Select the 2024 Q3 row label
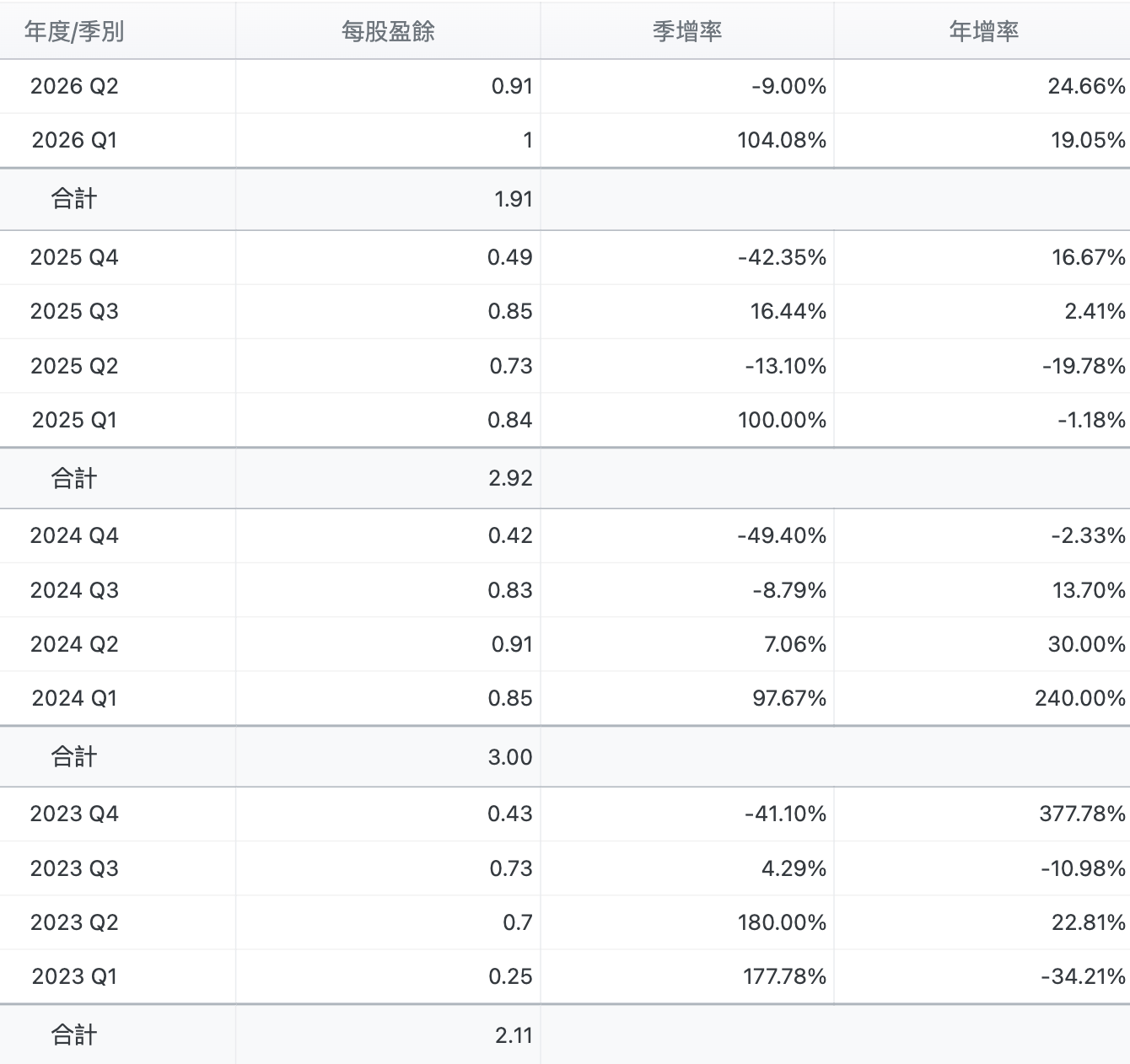Viewport: 1130px width, 1064px height. [74, 590]
